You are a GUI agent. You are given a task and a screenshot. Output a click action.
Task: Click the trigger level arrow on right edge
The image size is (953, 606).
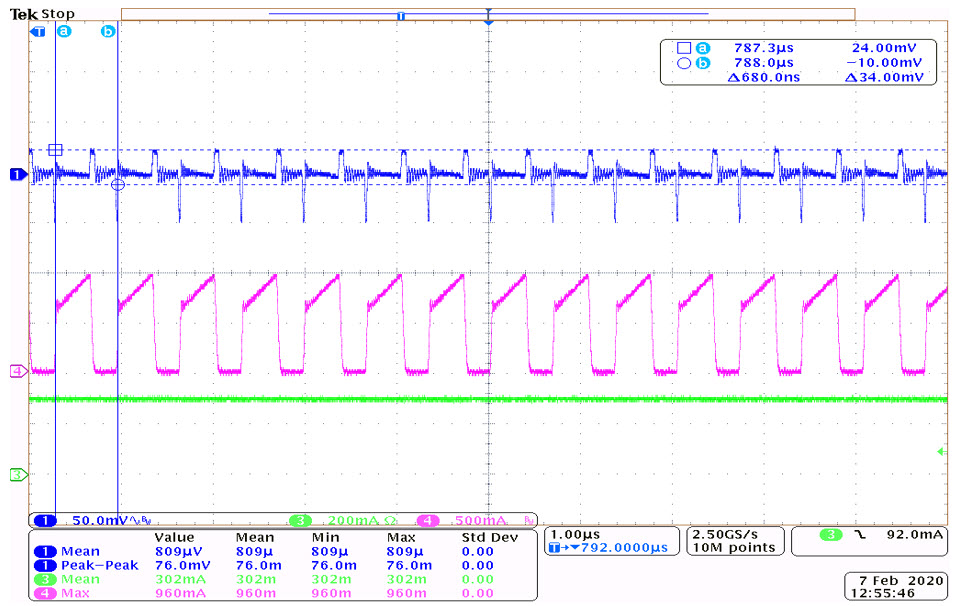click(x=941, y=452)
